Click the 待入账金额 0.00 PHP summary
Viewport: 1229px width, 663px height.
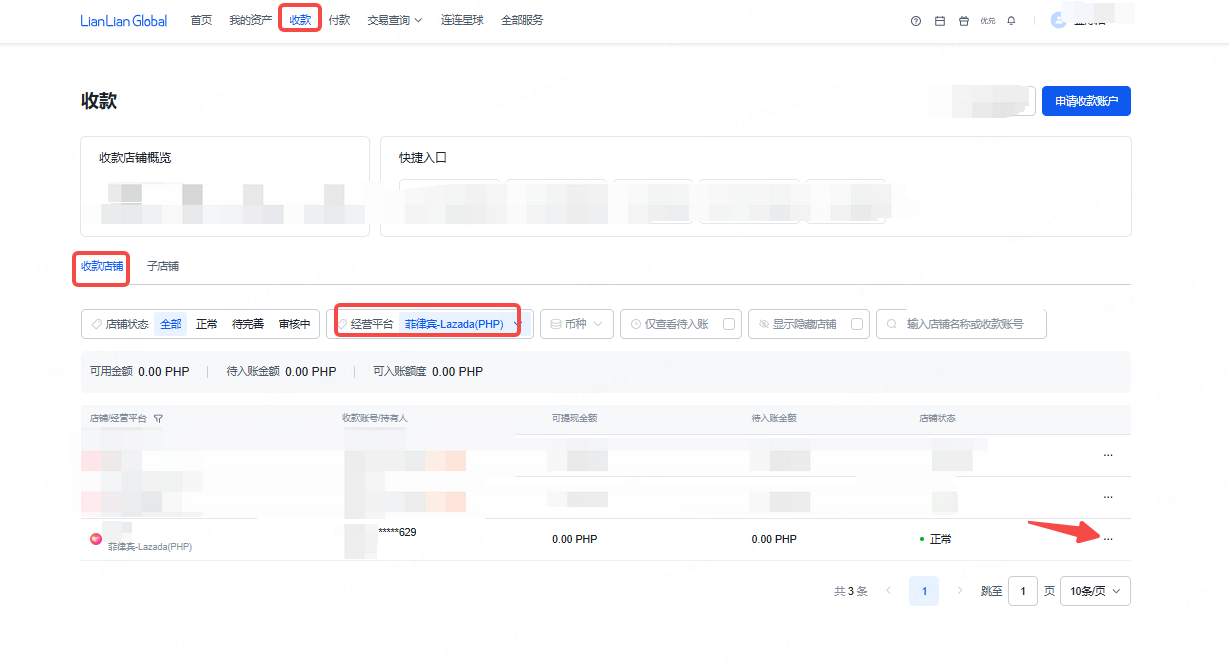click(281, 371)
